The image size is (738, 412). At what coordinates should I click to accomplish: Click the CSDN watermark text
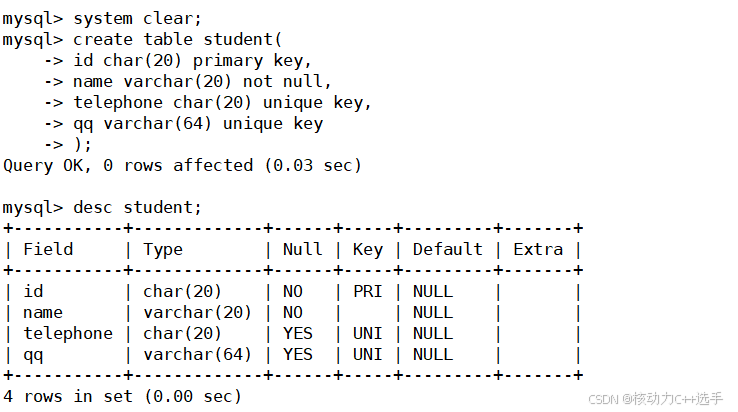[x=655, y=399]
